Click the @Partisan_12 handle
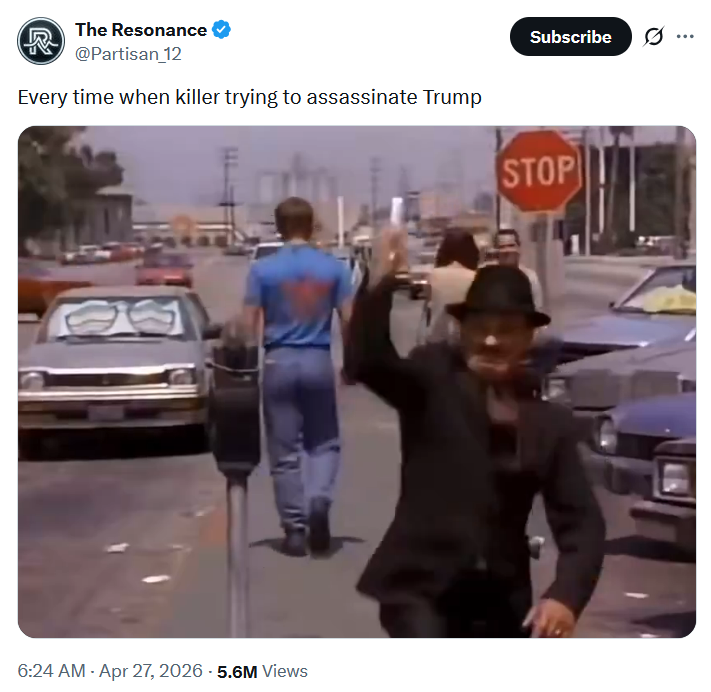 click(128, 54)
